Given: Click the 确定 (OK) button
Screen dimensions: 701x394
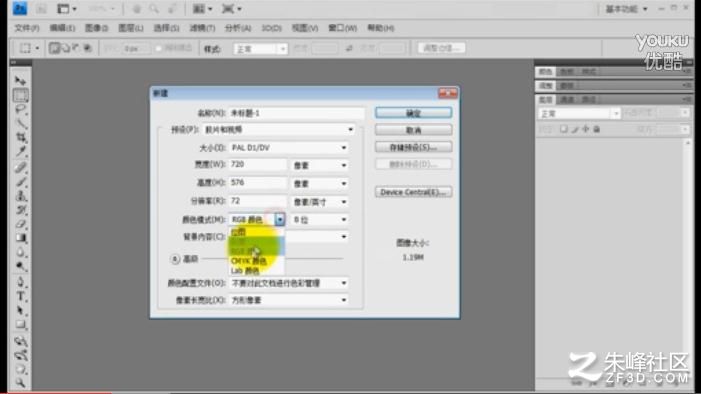Looking at the screenshot, I should 414,113.
